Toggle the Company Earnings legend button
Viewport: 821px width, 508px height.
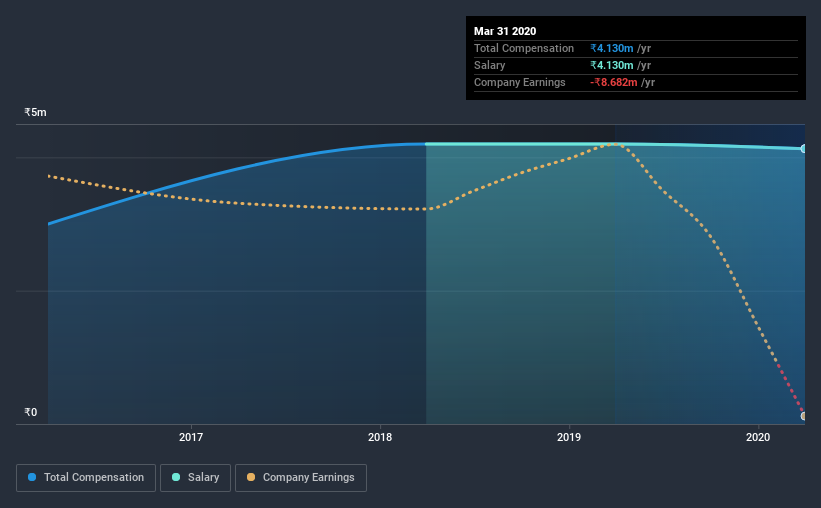pos(301,478)
